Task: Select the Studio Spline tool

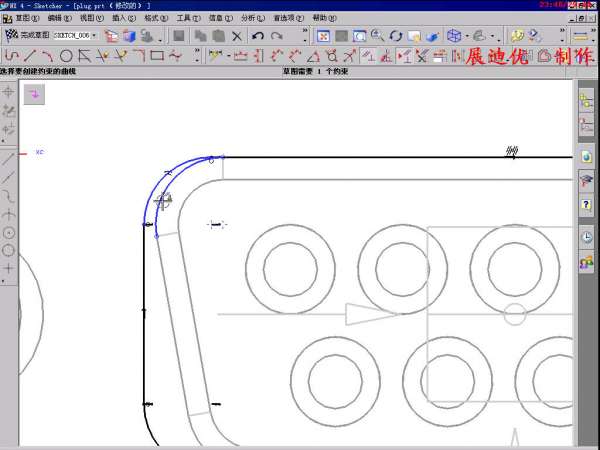Action: coord(175,56)
